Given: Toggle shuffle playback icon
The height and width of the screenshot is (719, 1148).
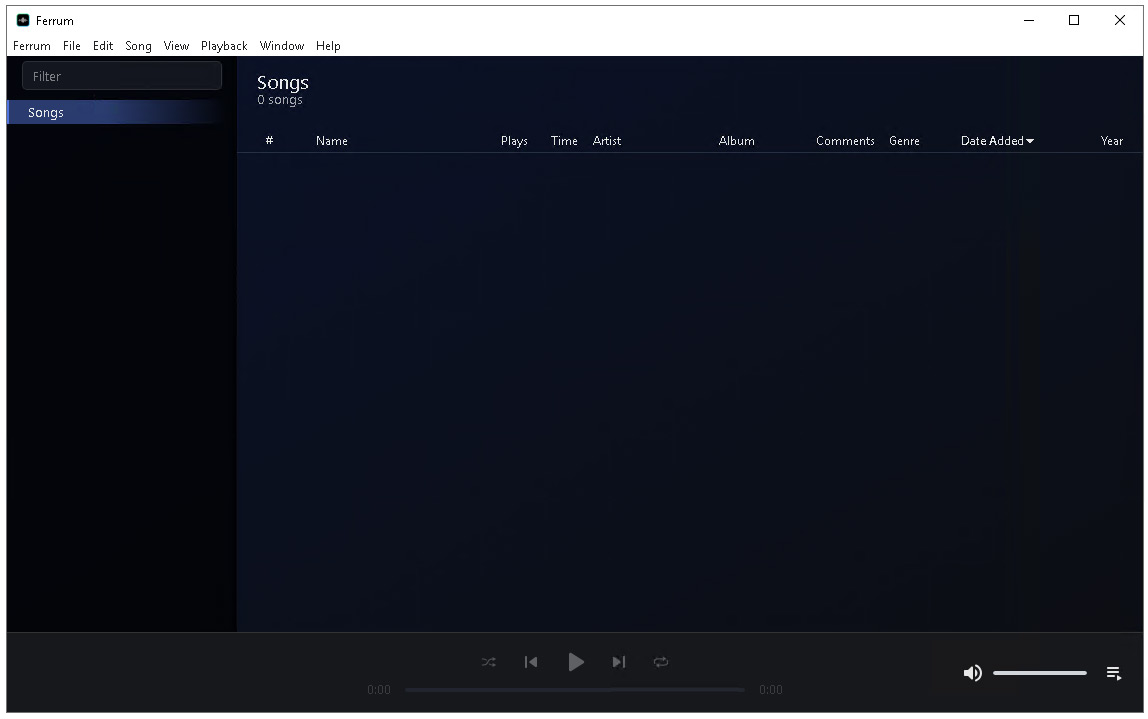Looking at the screenshot, I should click(x=488, y=662).
